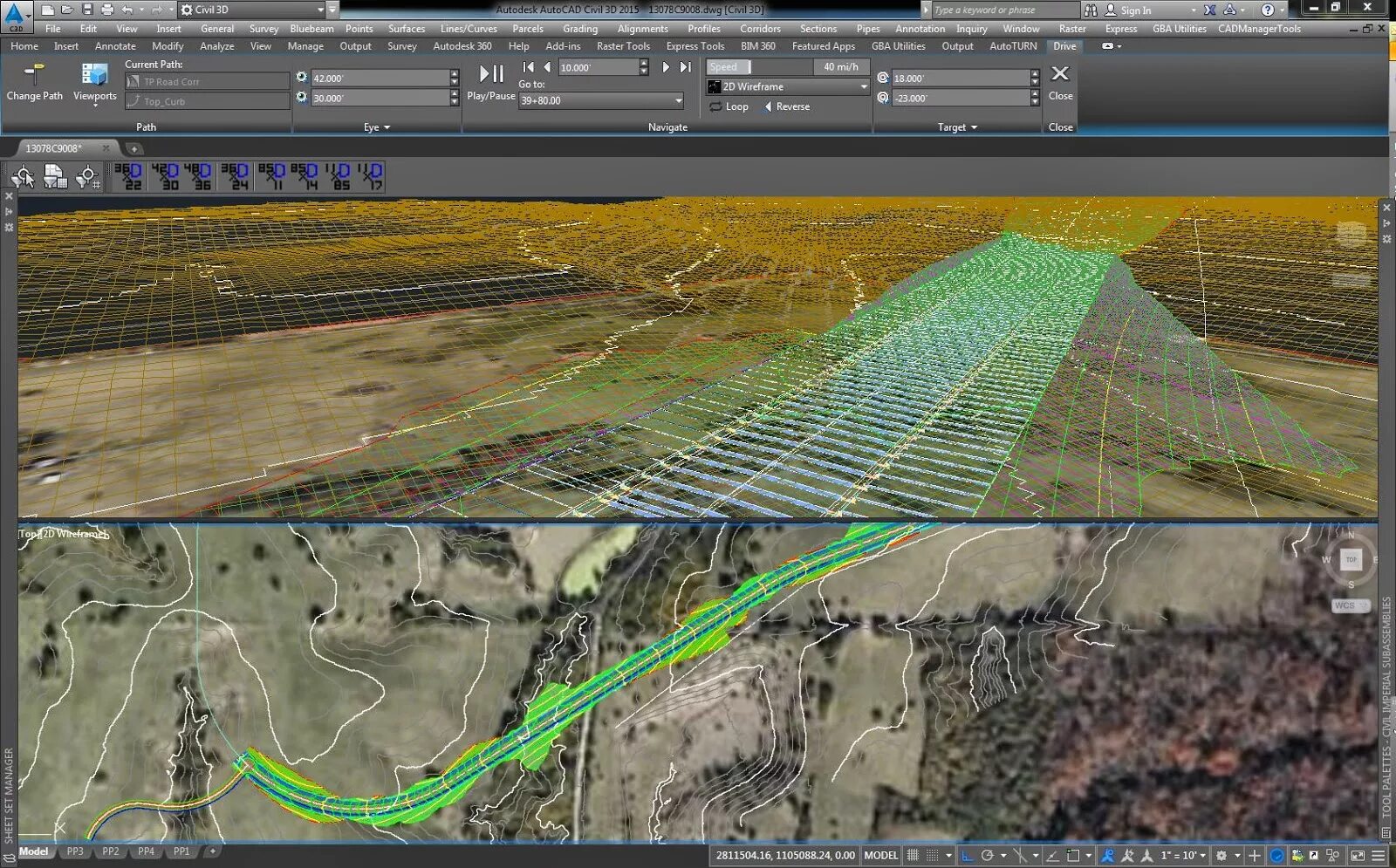Toggle Reverse drive direction
Screen dimensions: 1396x868
pos(787,106)
